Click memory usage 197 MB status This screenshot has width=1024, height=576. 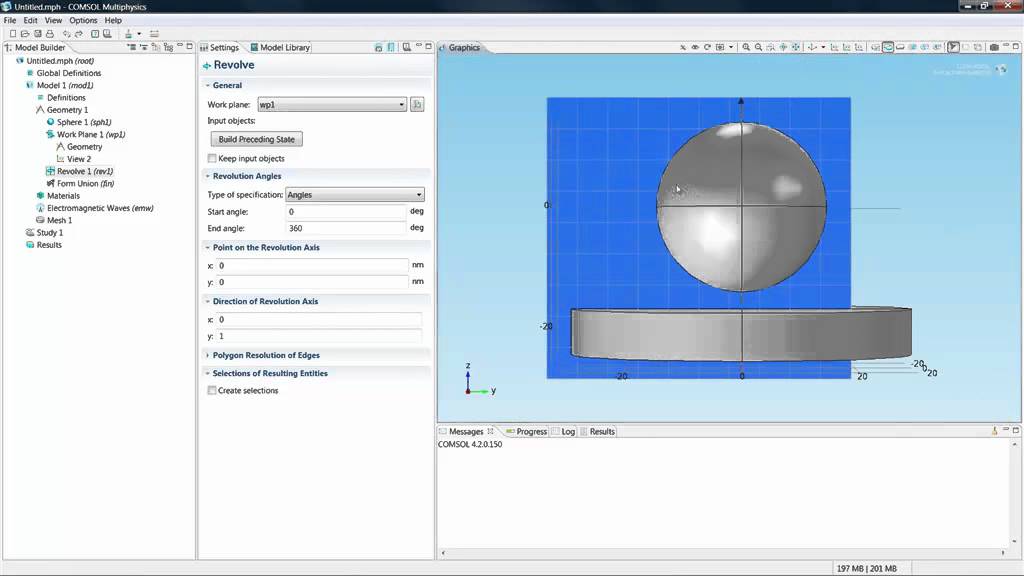[x=866, y=569]
